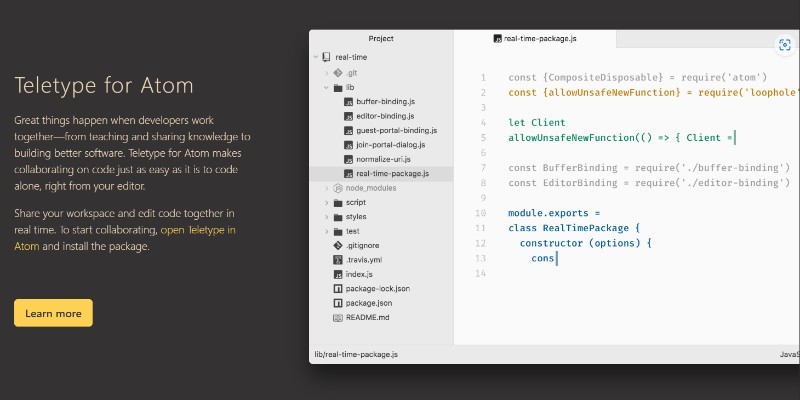Open README.md file
The width and height of the screenshot is (800, 400).
pos(367,317)
